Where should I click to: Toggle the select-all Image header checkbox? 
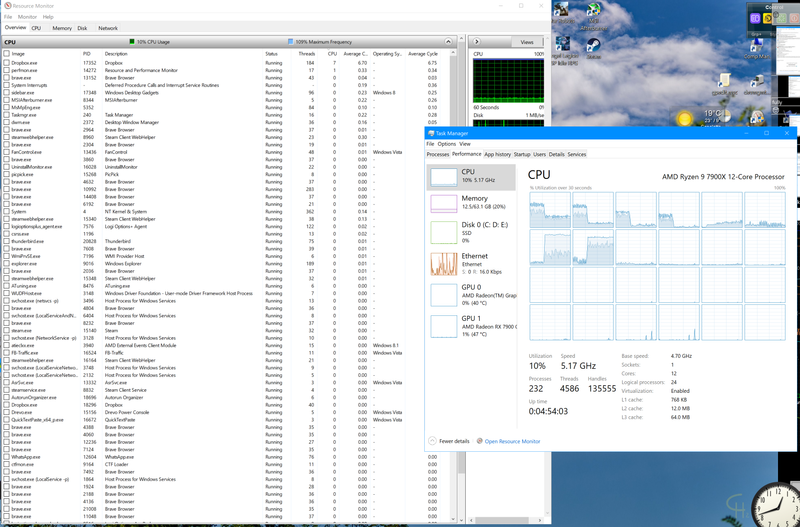point(6,53)
